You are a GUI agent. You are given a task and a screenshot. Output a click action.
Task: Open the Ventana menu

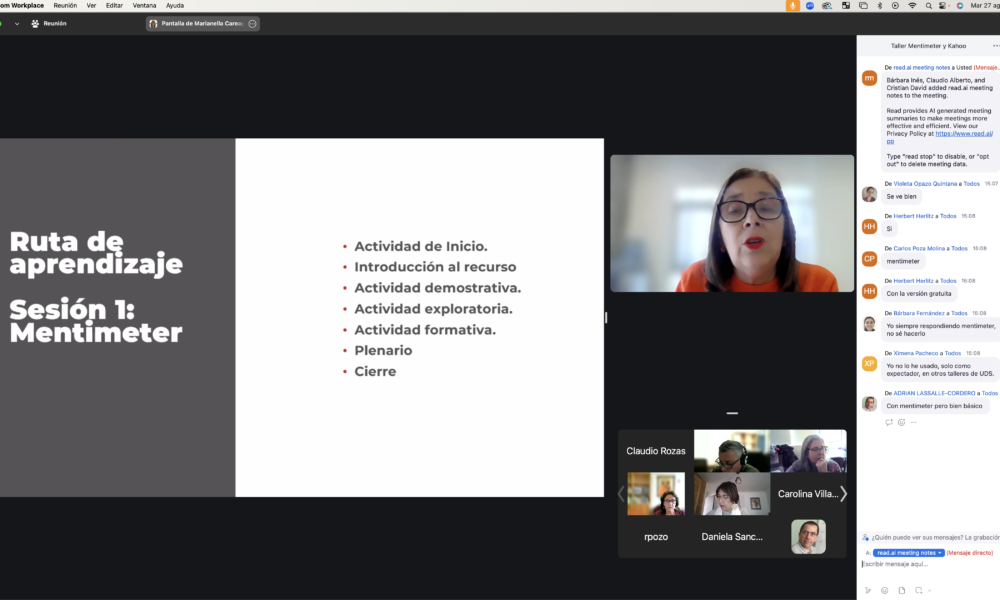(x=144, y=5)
